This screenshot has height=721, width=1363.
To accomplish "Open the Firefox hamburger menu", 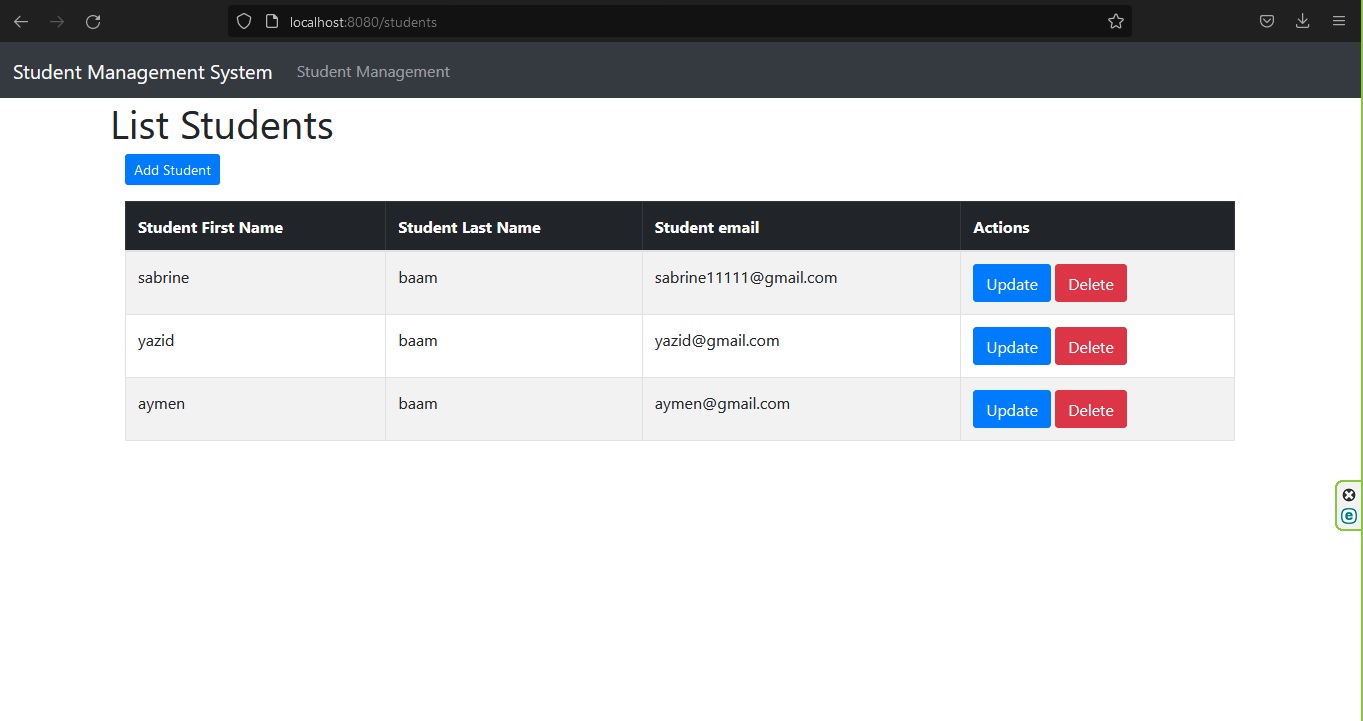I will pyautogui.click(x=1339, y=21).
